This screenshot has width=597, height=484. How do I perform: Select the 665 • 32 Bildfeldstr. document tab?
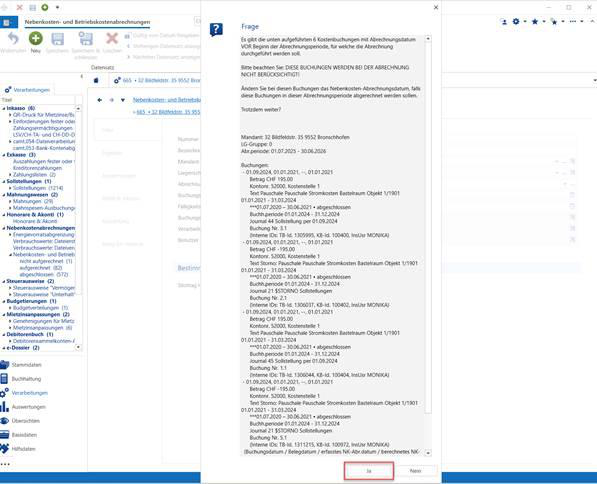(157, 80)
